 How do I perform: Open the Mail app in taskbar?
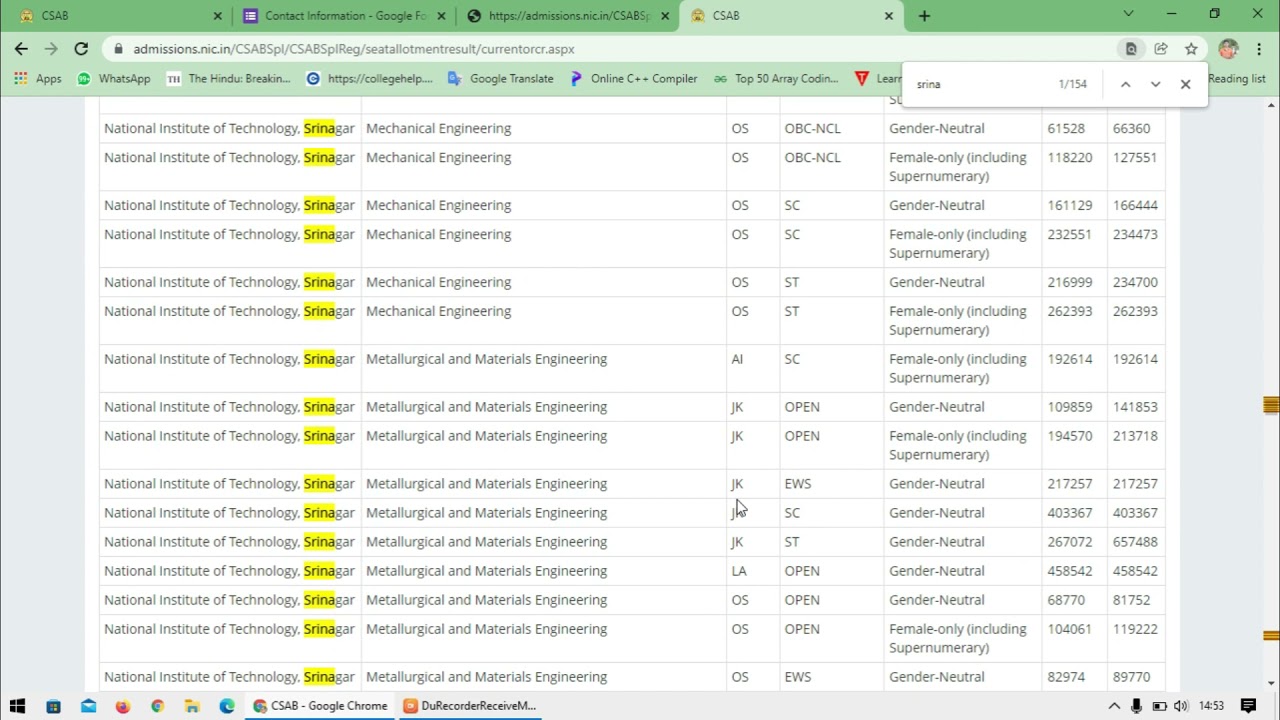point(88,705)
